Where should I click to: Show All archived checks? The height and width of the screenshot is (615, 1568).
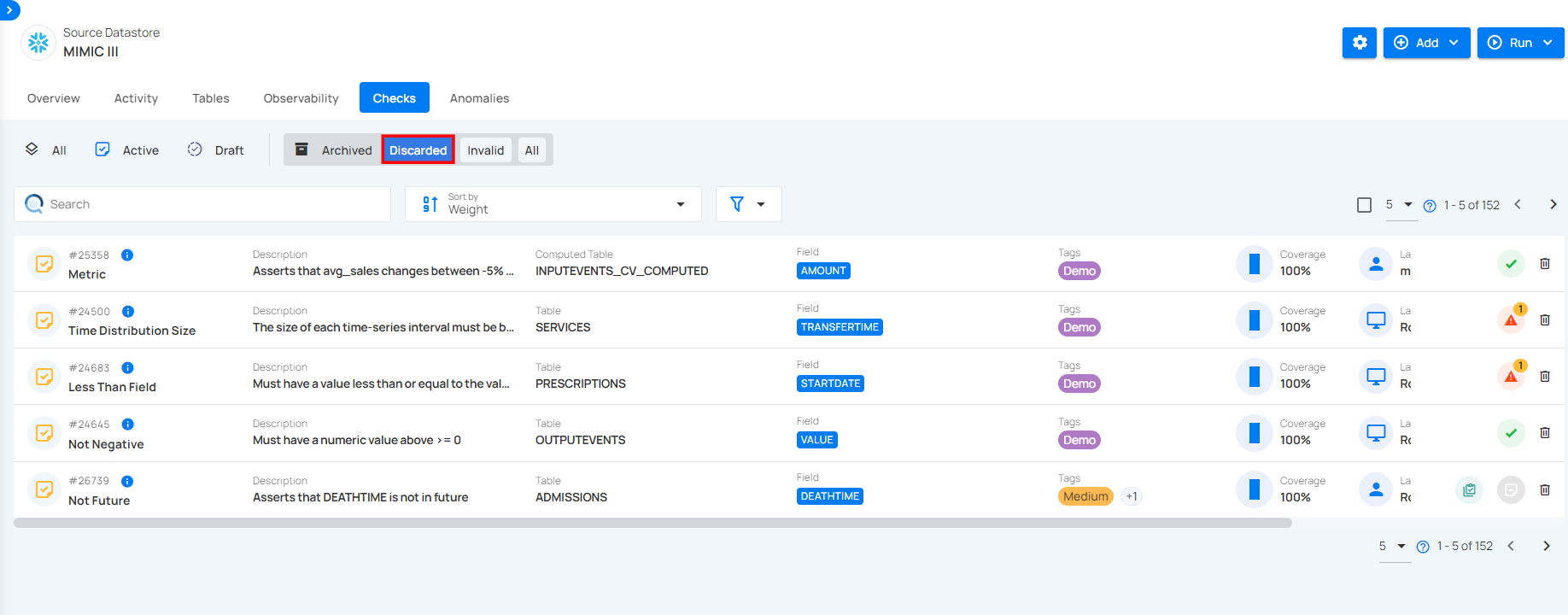[x=532, y=150]
